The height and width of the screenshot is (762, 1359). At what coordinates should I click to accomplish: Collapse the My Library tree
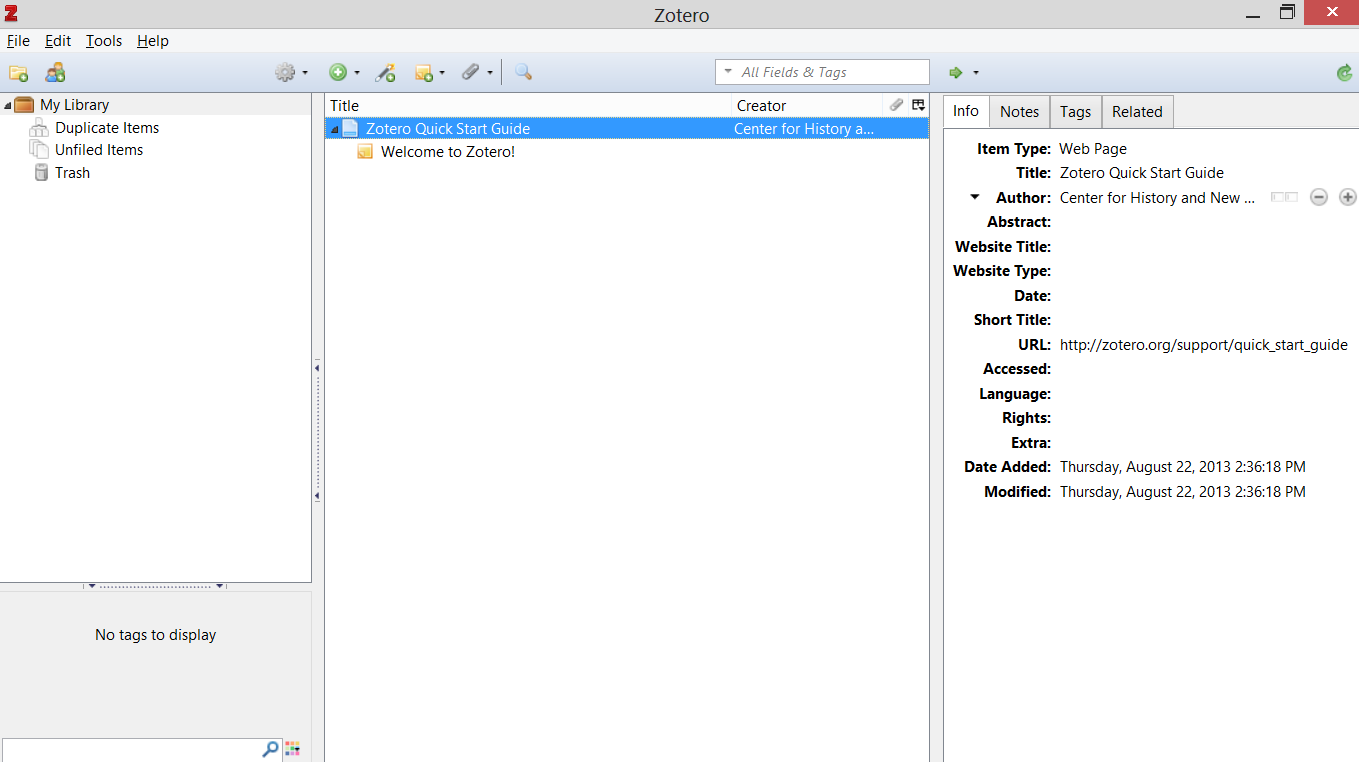click(8, 106)
